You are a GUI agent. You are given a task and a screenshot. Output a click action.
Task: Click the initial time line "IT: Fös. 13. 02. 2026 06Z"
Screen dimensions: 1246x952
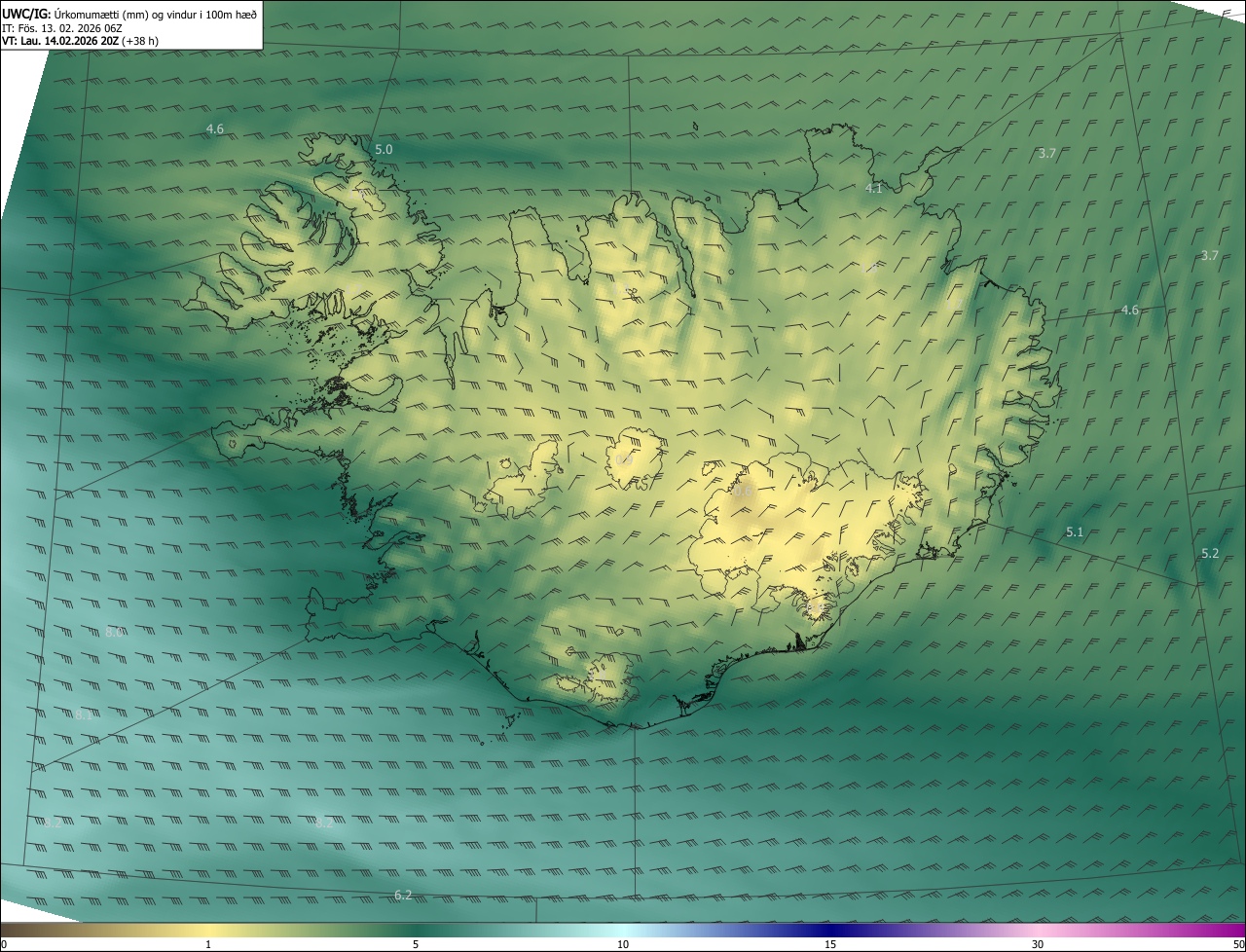pyautogui.click(x=61, y=27)
